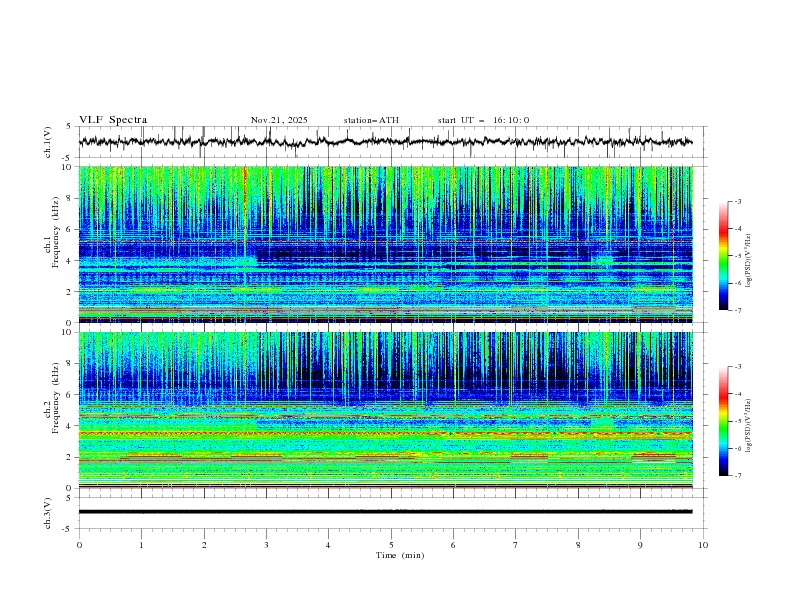Click the "5" tick on the ch.1(V) axis
This screenshot has width=792, height=612.
pos(69,127)
